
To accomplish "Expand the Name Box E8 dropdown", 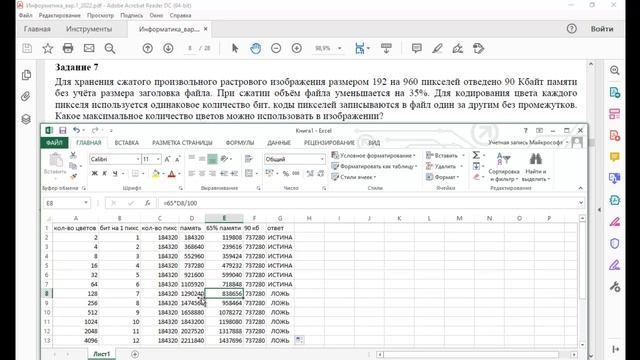I will pos(86,203).
